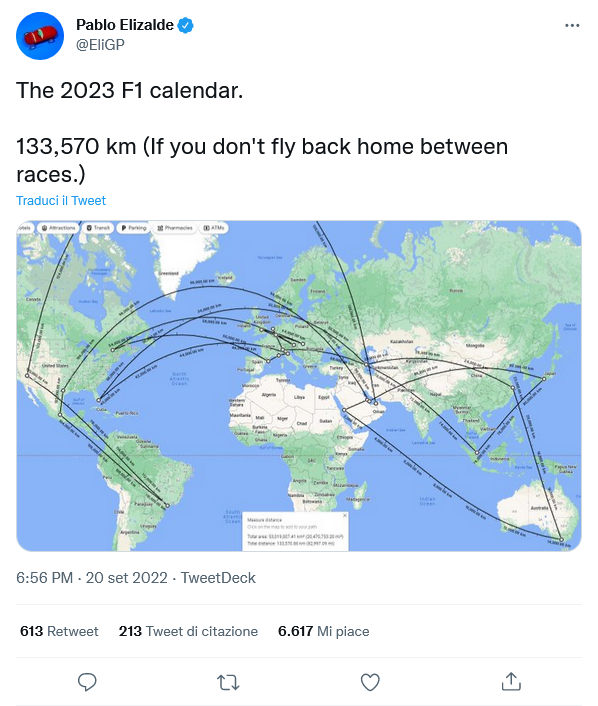
Task: Select the Attractions map chip
Action: (59, 228)
